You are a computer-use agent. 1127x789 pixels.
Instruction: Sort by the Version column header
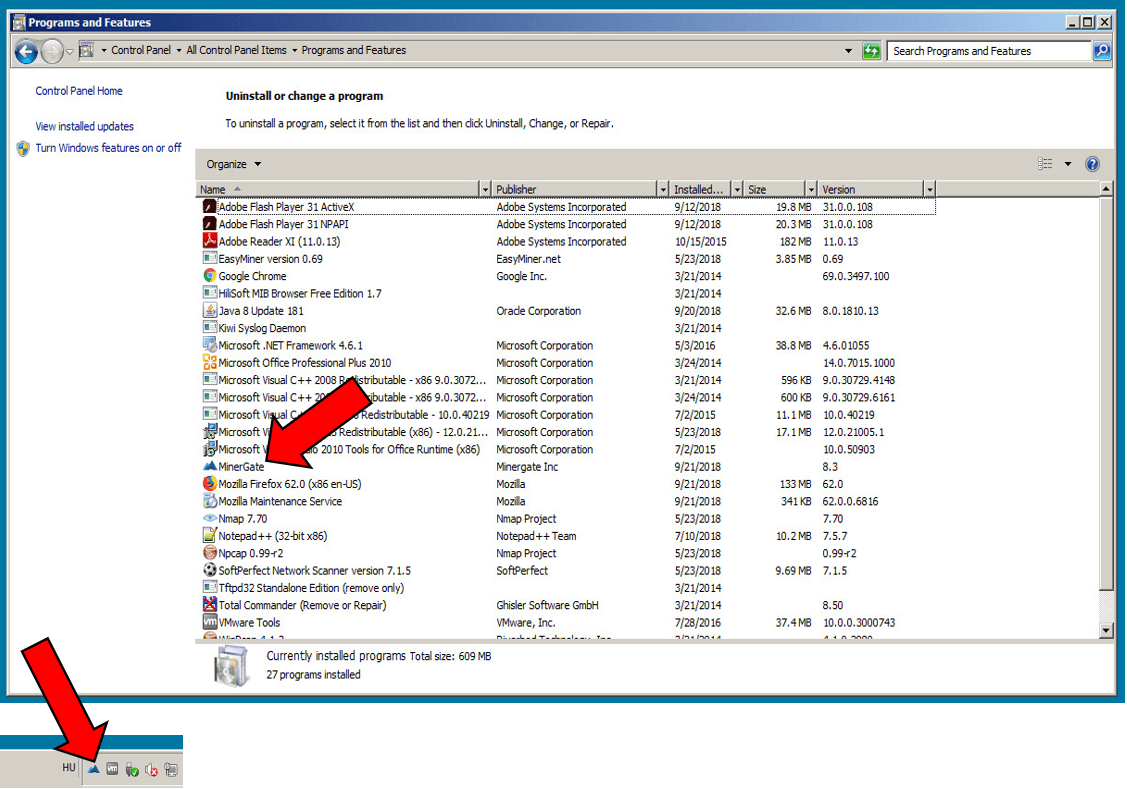tap(868, 190)
